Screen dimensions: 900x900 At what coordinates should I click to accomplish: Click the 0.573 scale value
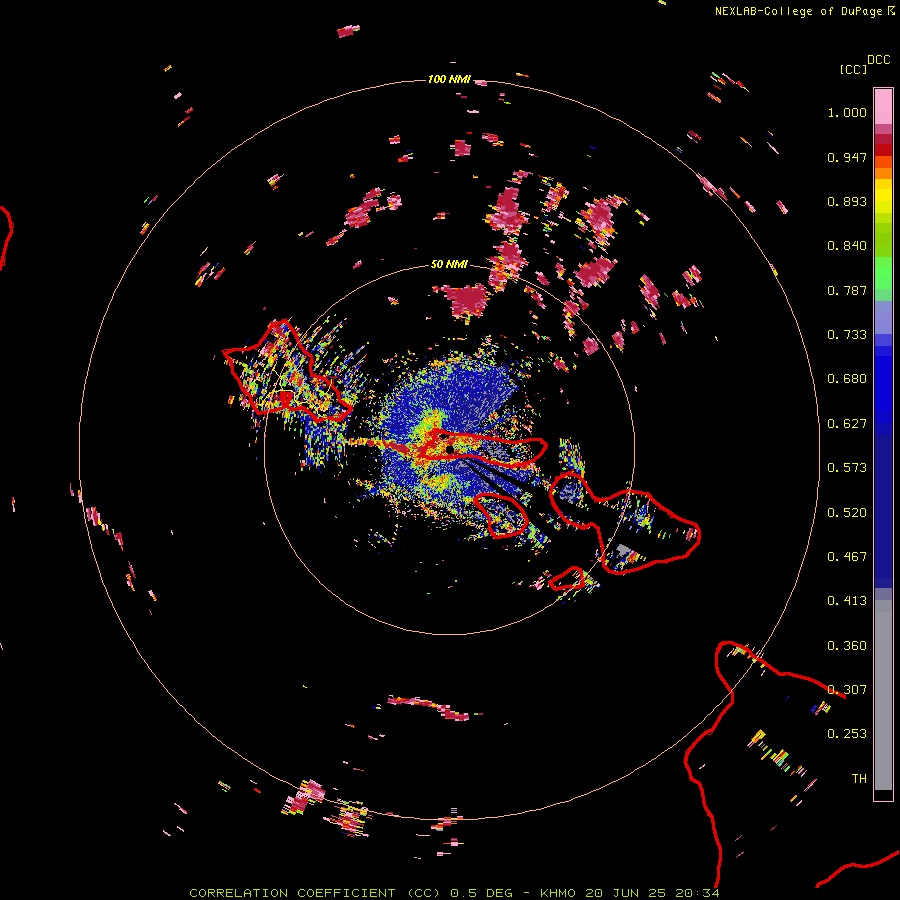click(x=847, y=468)
